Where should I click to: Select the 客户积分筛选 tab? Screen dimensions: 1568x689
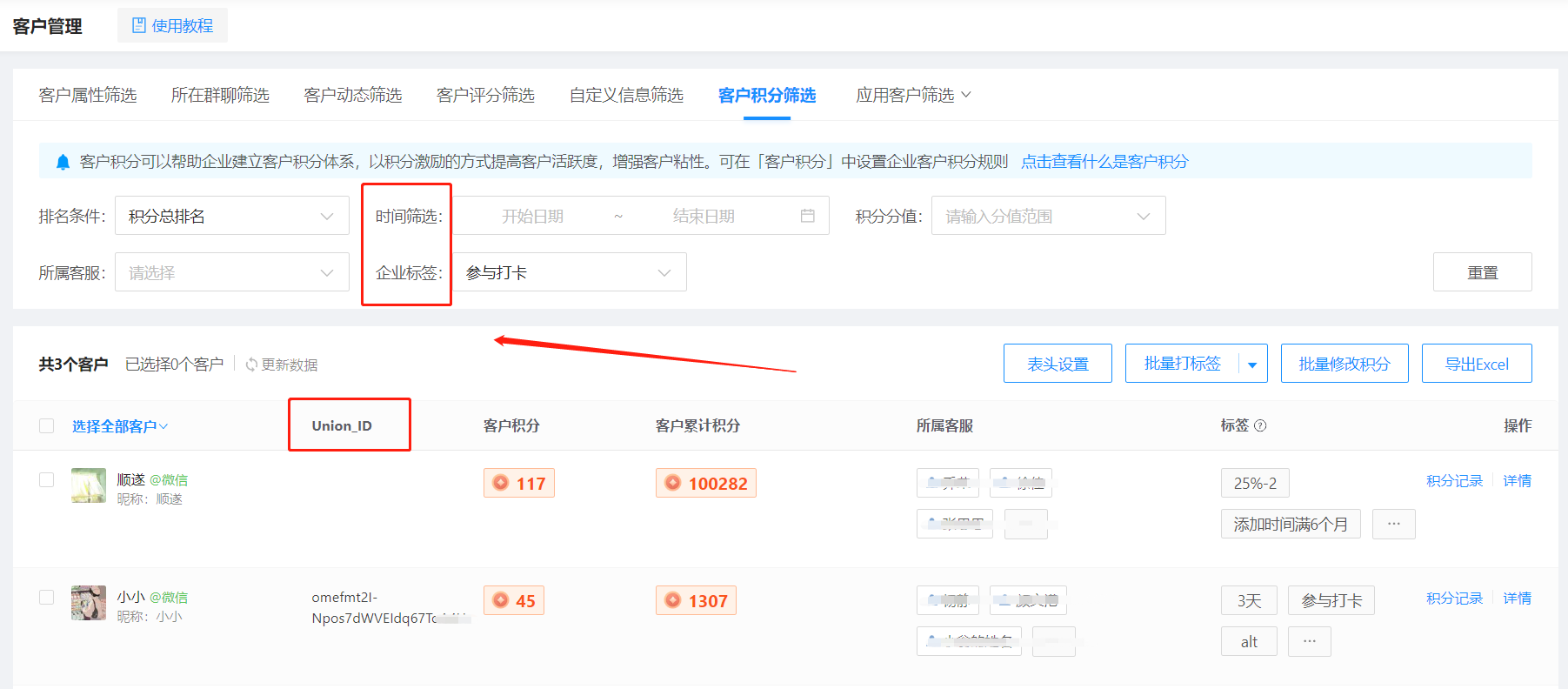pyautogui.click(x=767, y=95)
